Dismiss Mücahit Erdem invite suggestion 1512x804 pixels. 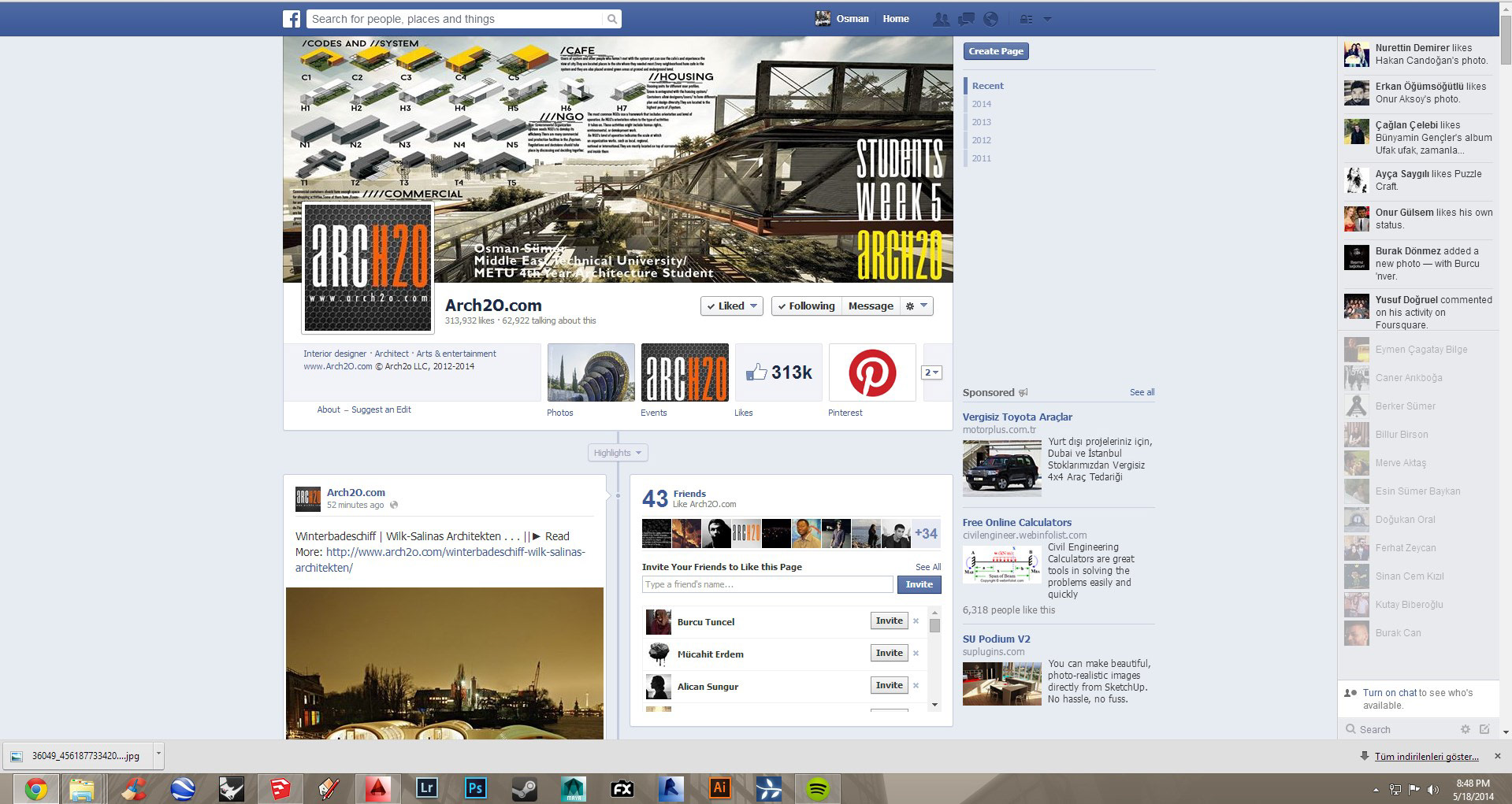point(916,654)
